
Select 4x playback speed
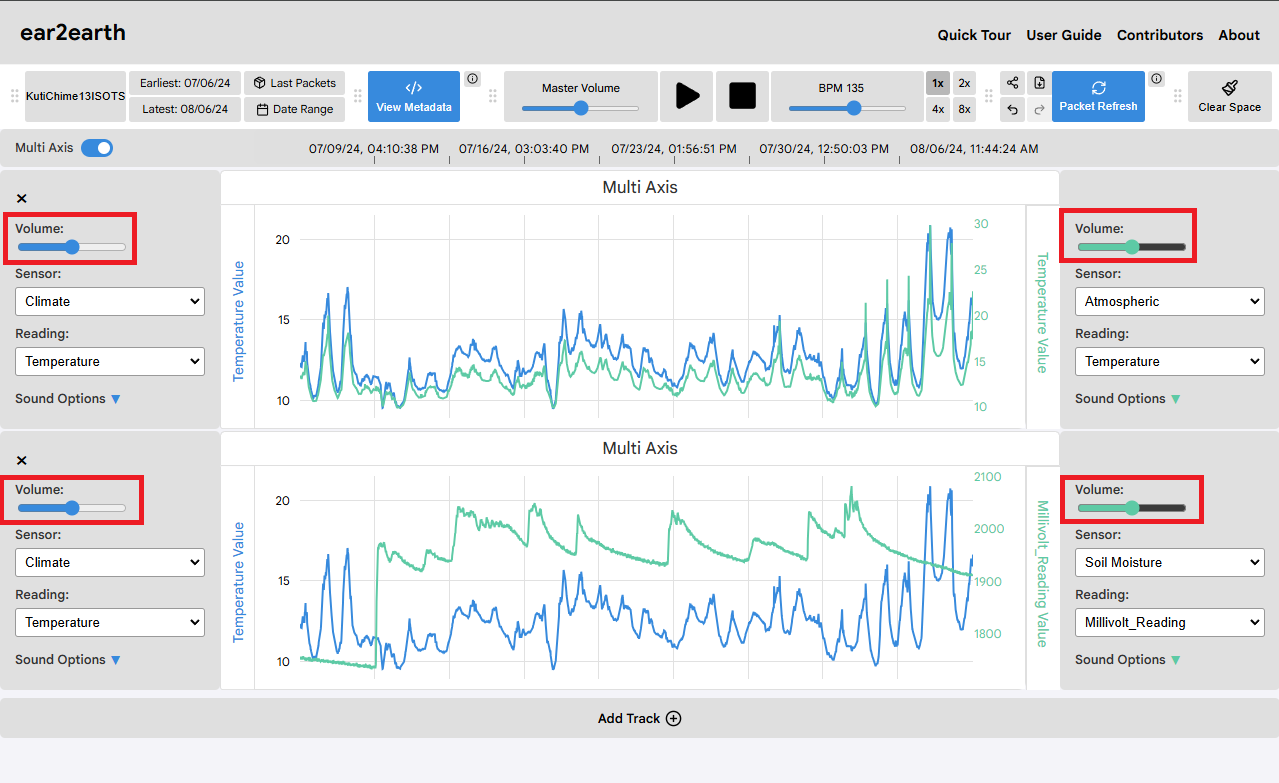(x=938, y=109)
